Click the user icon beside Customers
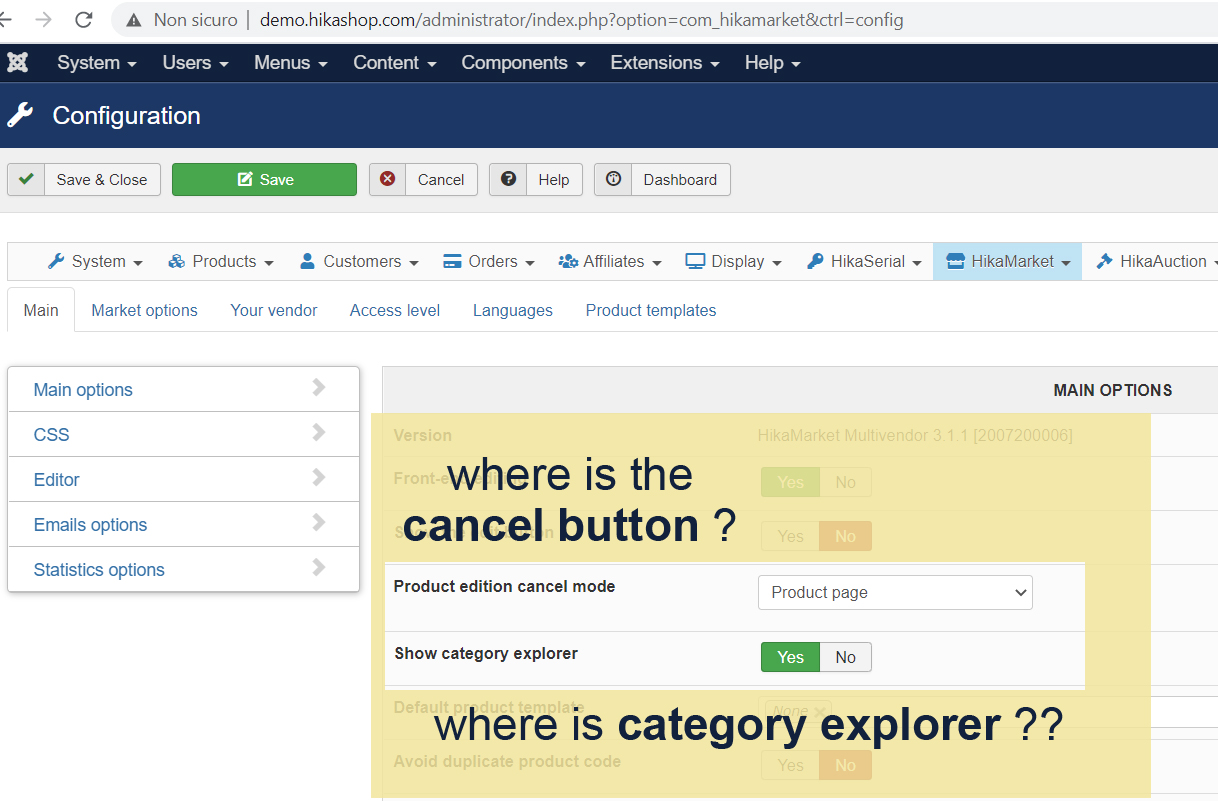The width and height of the screenshot is (1218, 801). (x=308, y=261)
